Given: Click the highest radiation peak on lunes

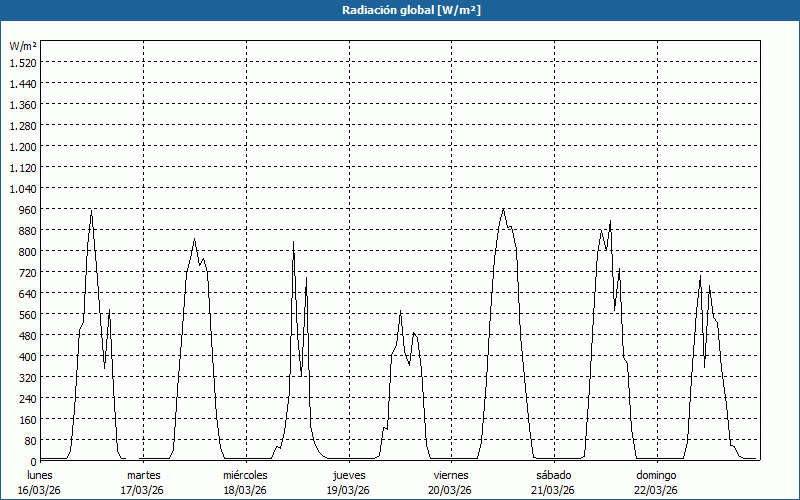Looking at the screenshot, I should [x=91, y=211].
